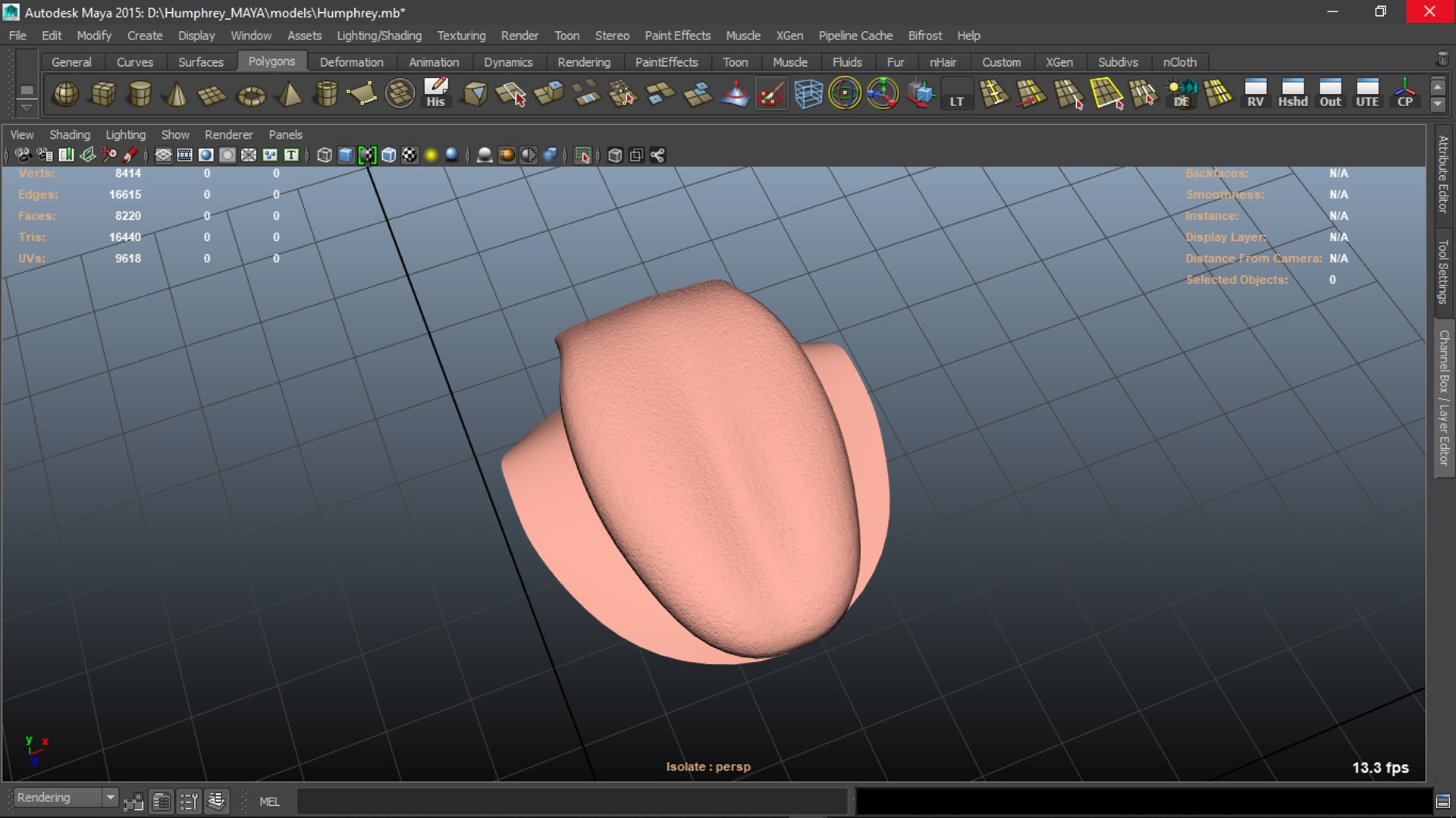Screen dimensions: 1456x818
Task: Toggle Smooth Shade All in panel toolbar
Action: pos(346,155)
